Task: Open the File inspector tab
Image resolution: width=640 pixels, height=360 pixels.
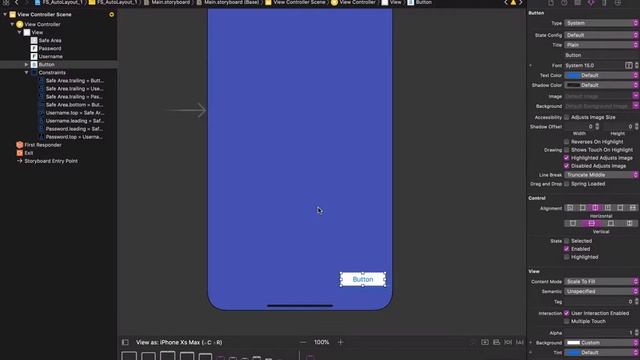Action: [551, 3]
